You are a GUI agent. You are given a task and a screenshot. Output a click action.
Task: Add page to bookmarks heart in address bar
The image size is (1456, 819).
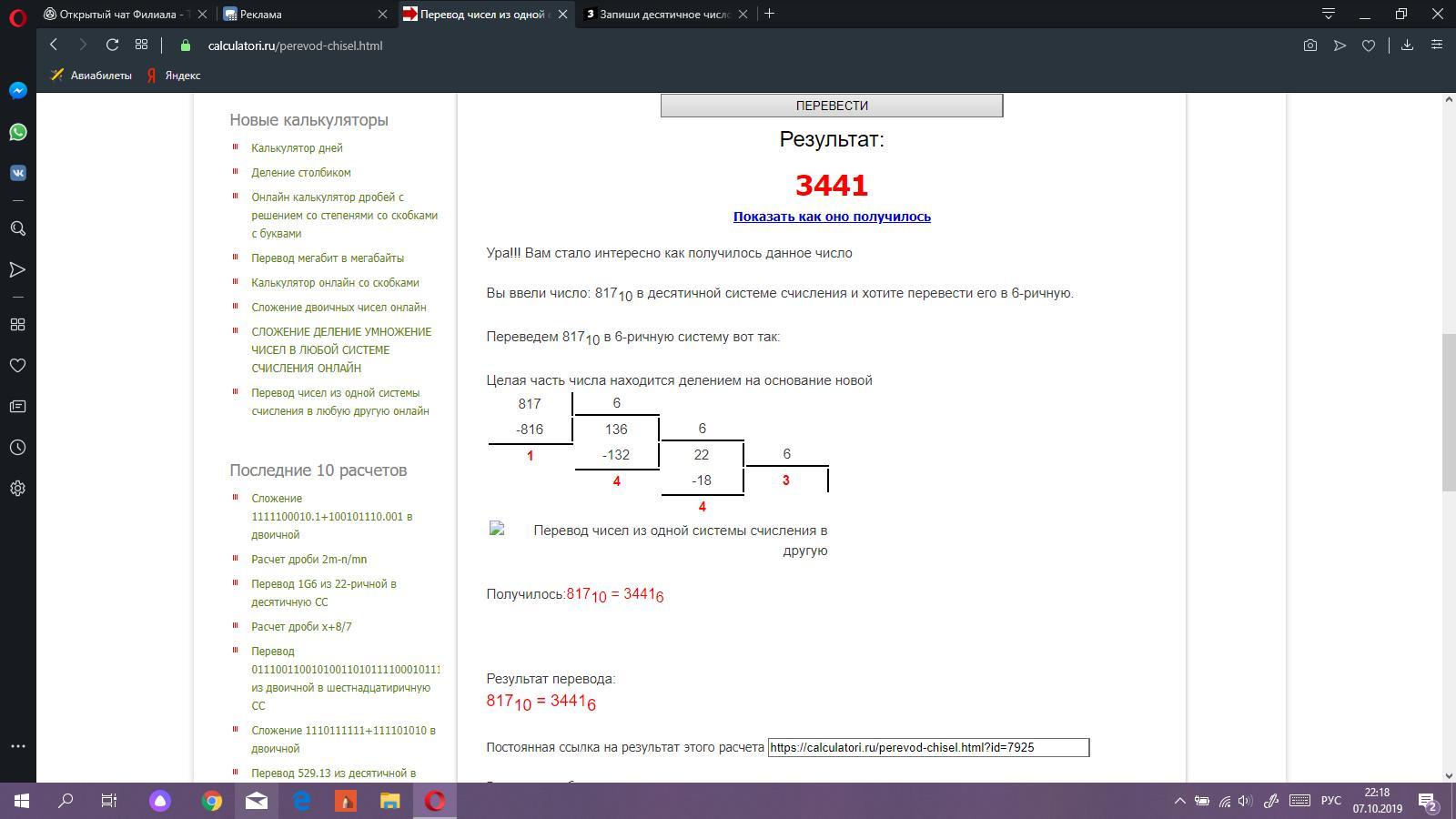tap(1369, 45)
